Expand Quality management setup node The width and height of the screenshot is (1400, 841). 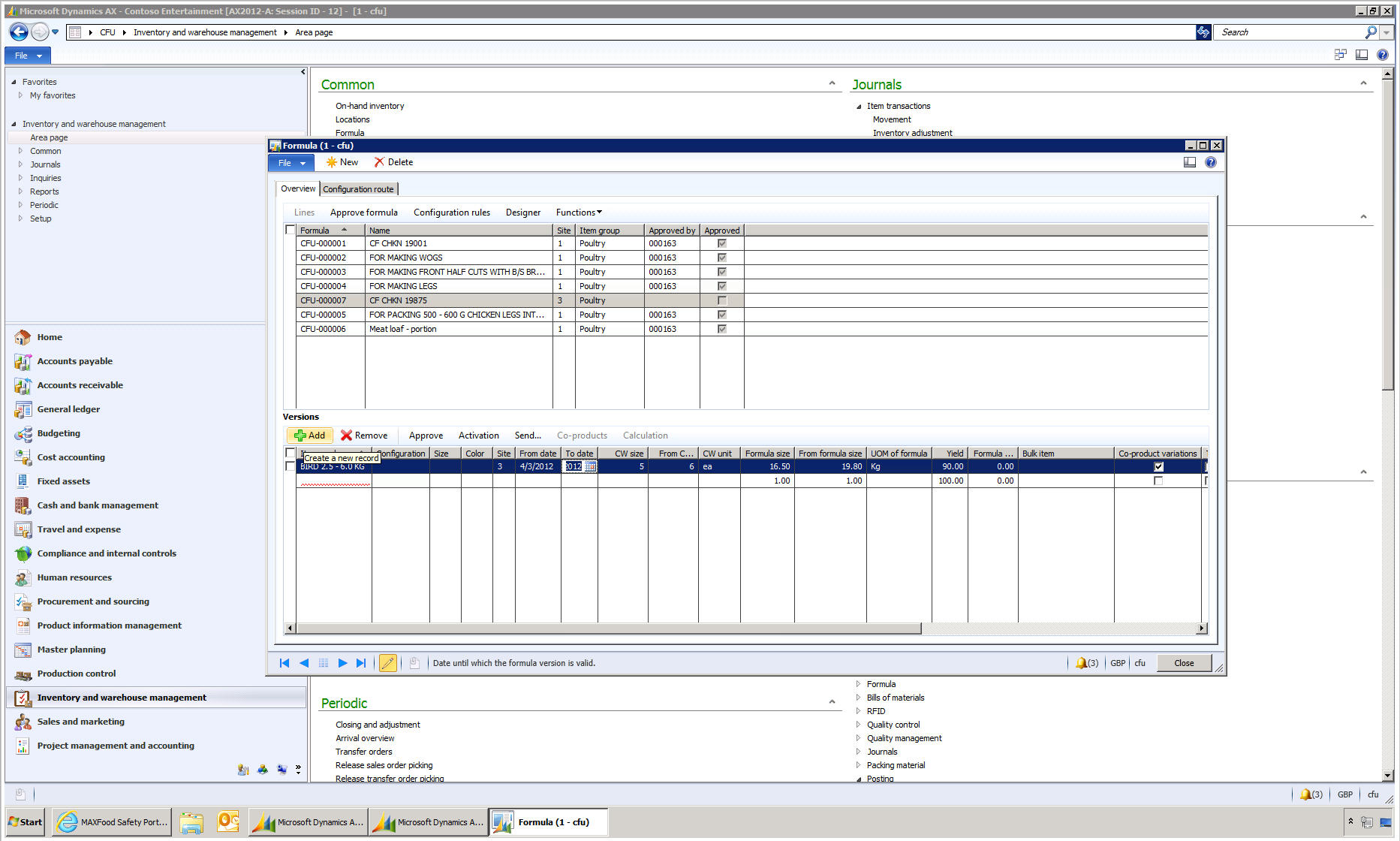click(x=859, y=738)
